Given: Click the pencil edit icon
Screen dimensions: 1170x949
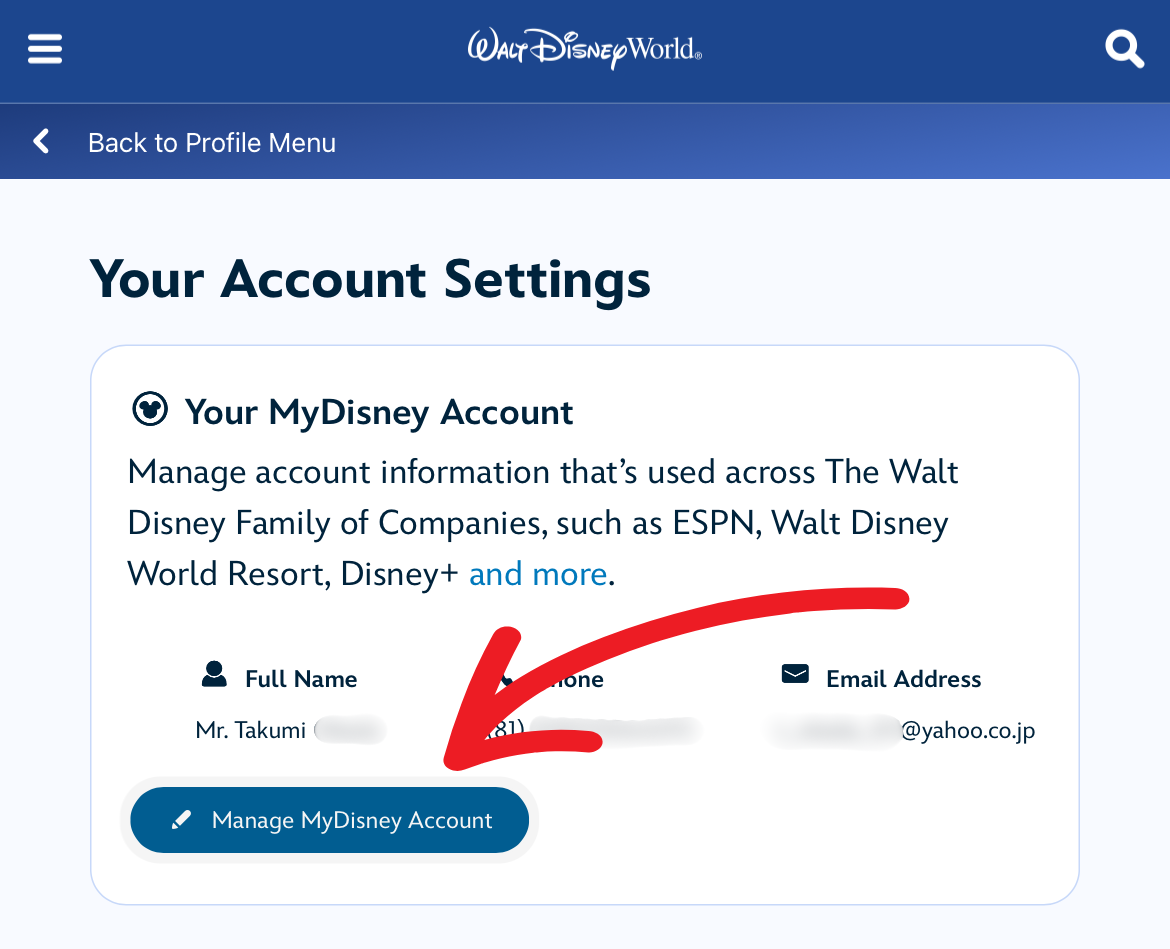Looking at the screenshot, I should click(x=181, y=820).
